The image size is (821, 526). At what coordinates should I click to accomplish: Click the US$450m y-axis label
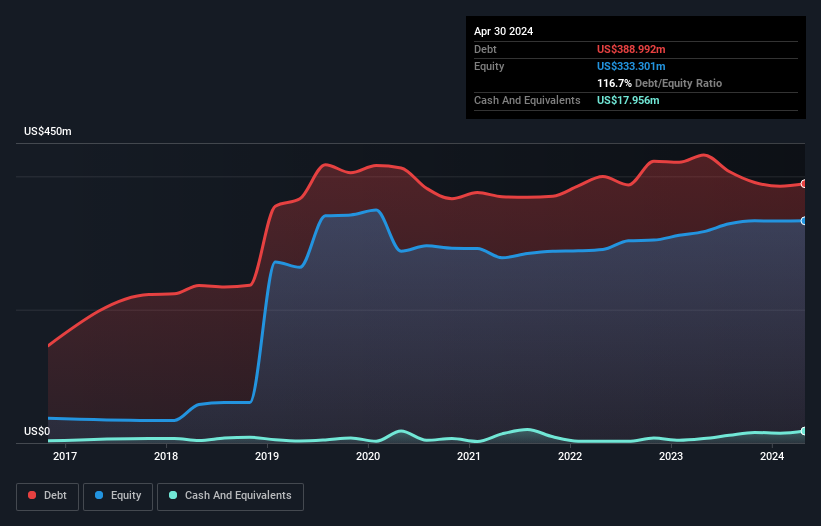(x=48, y=131)
